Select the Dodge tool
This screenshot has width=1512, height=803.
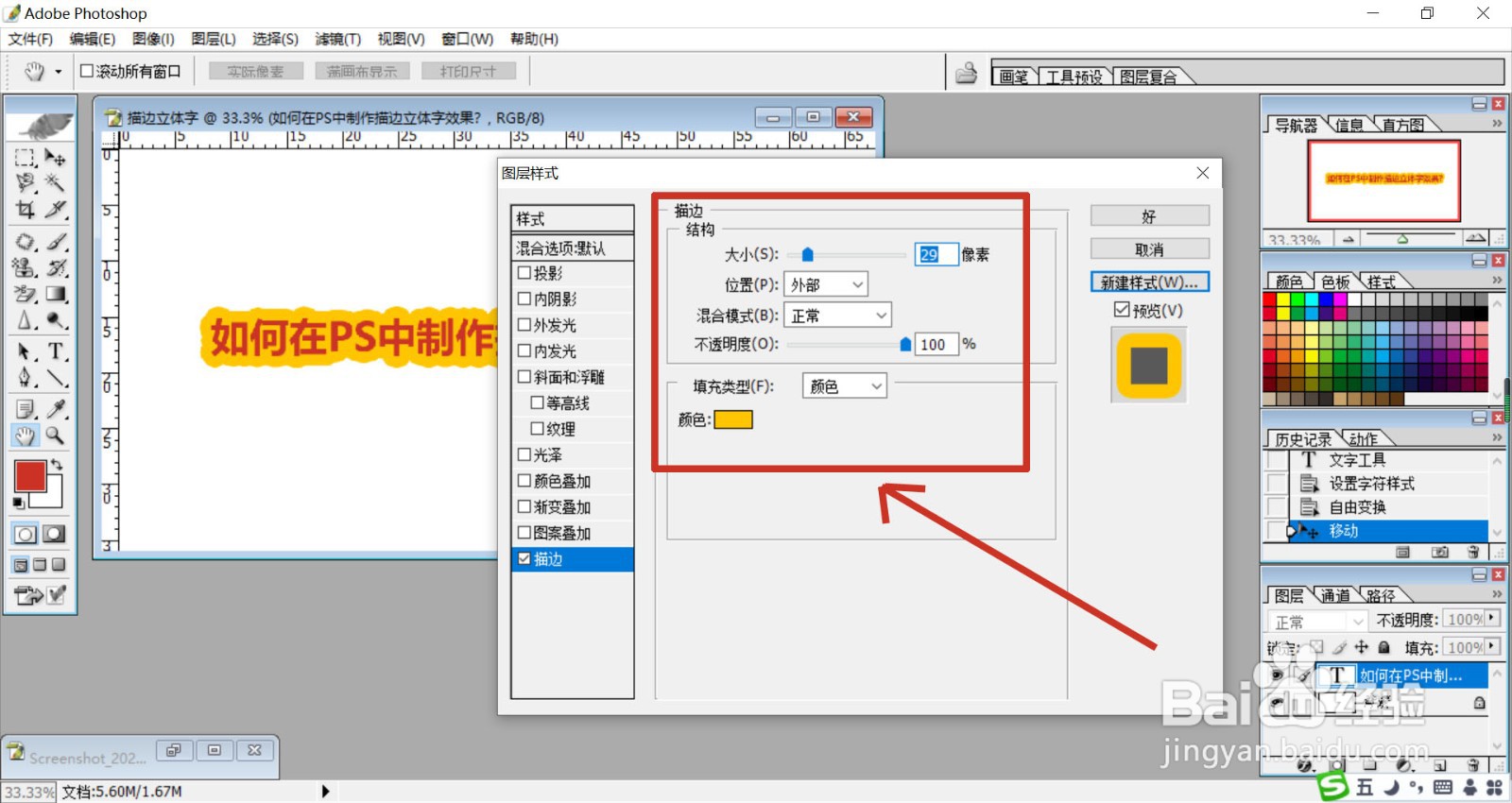(56, 321)
